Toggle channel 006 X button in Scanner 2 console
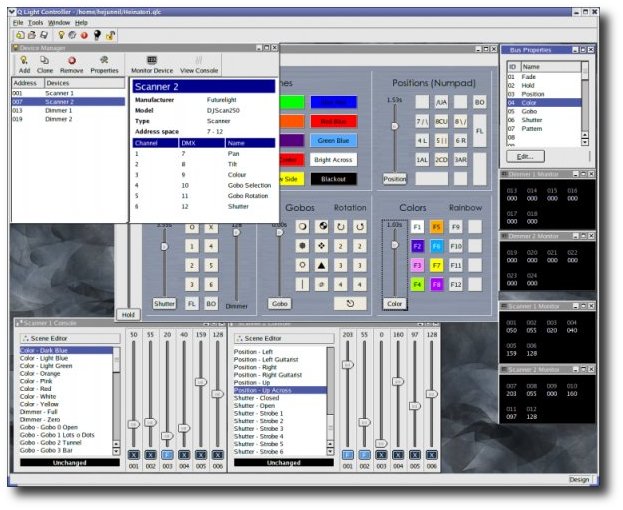Image resolution: width=623 pixels, height=510 pixels. (431, 455)
